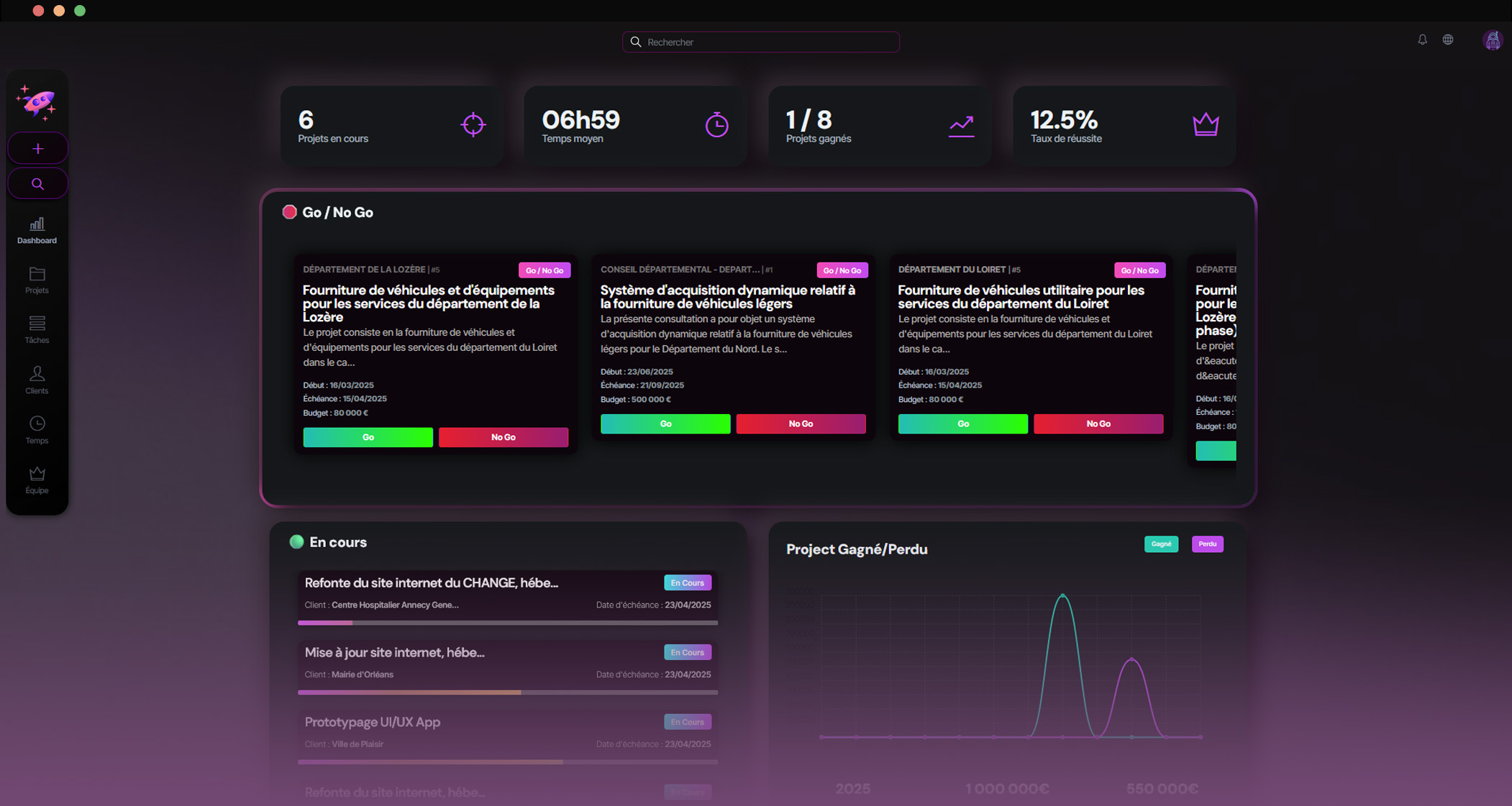Click the red Go / No Go status dot

(x=289, y=212)
